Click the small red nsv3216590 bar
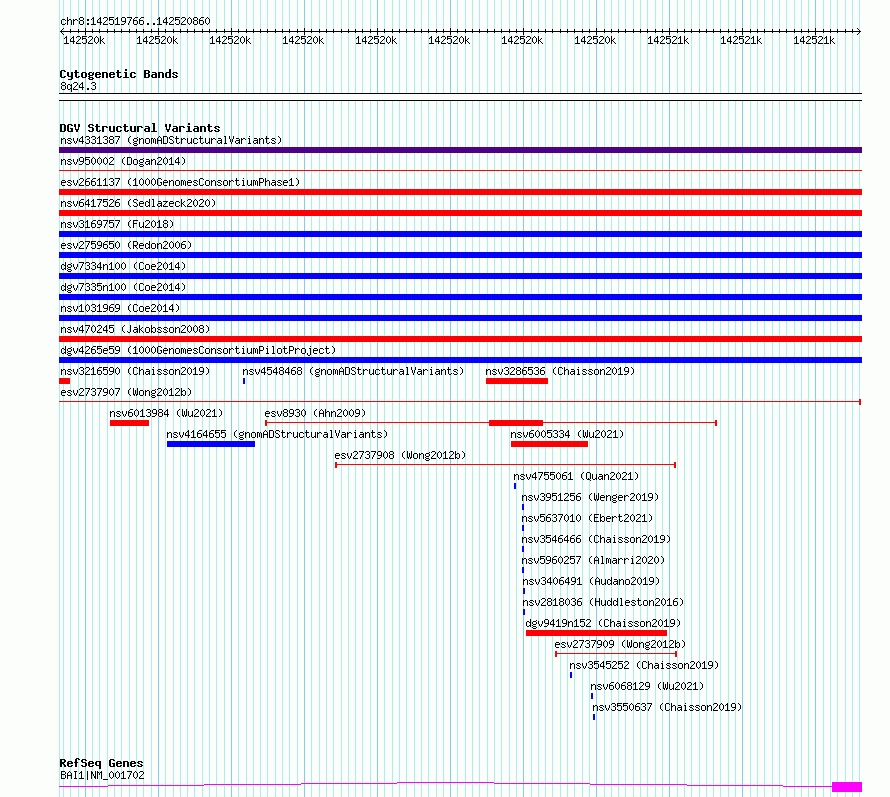 pyautogui.click(x=64, y=381)
